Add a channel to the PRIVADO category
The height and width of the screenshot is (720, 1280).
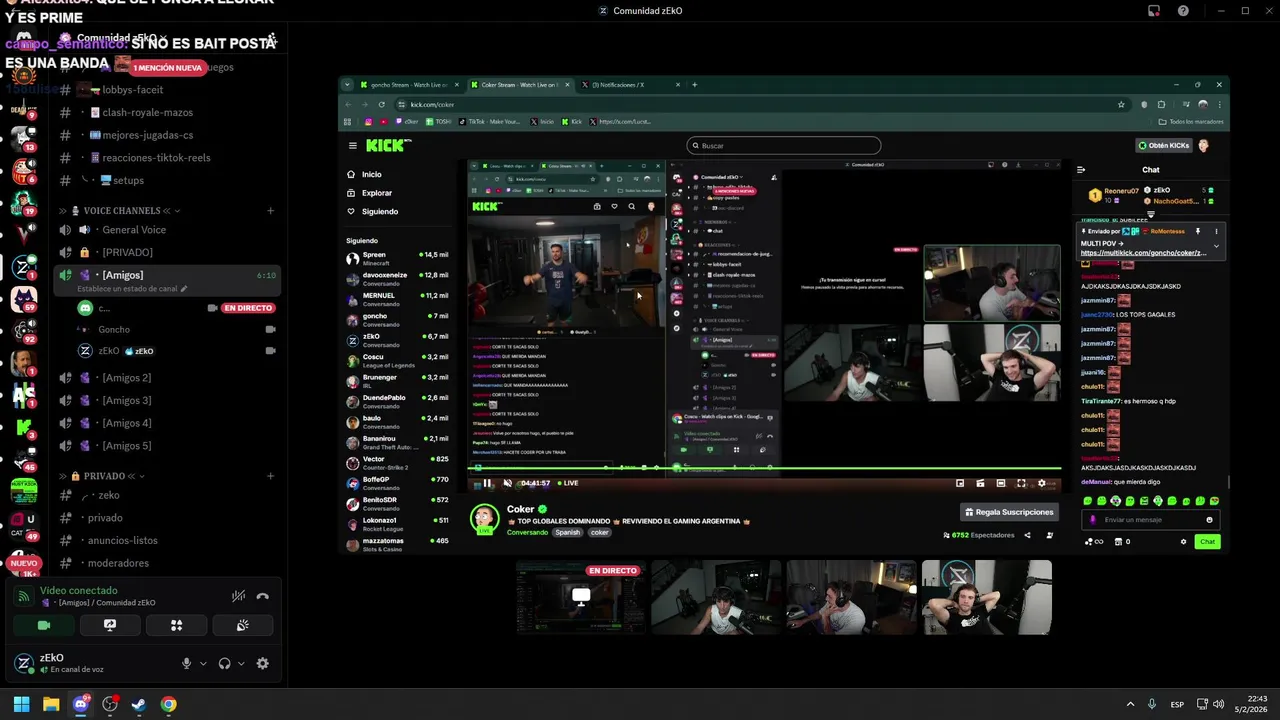click(270, 476)
